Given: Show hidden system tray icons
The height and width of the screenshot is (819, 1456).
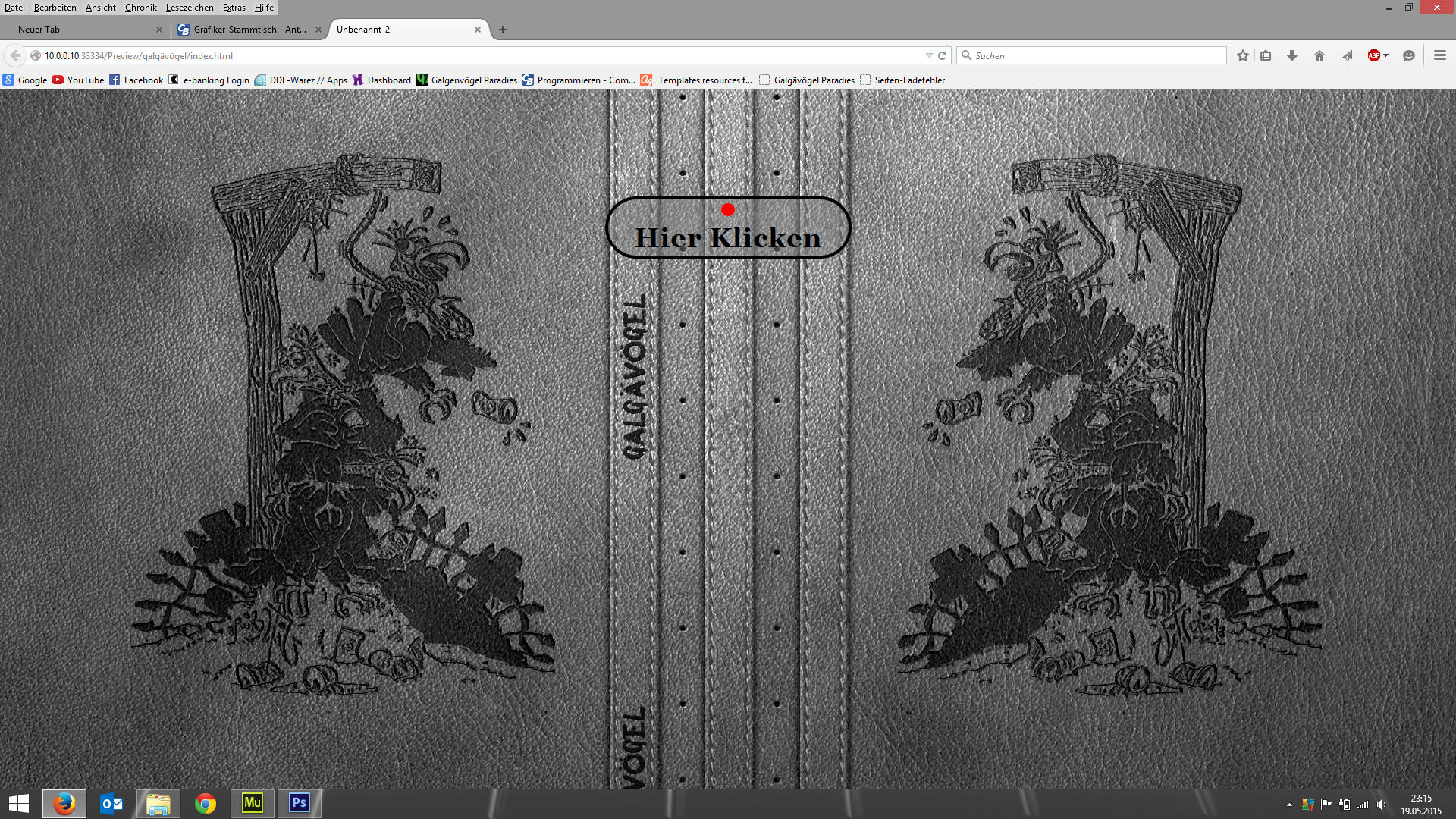Looking at the screenshot, I should [x=1289, y=805].
